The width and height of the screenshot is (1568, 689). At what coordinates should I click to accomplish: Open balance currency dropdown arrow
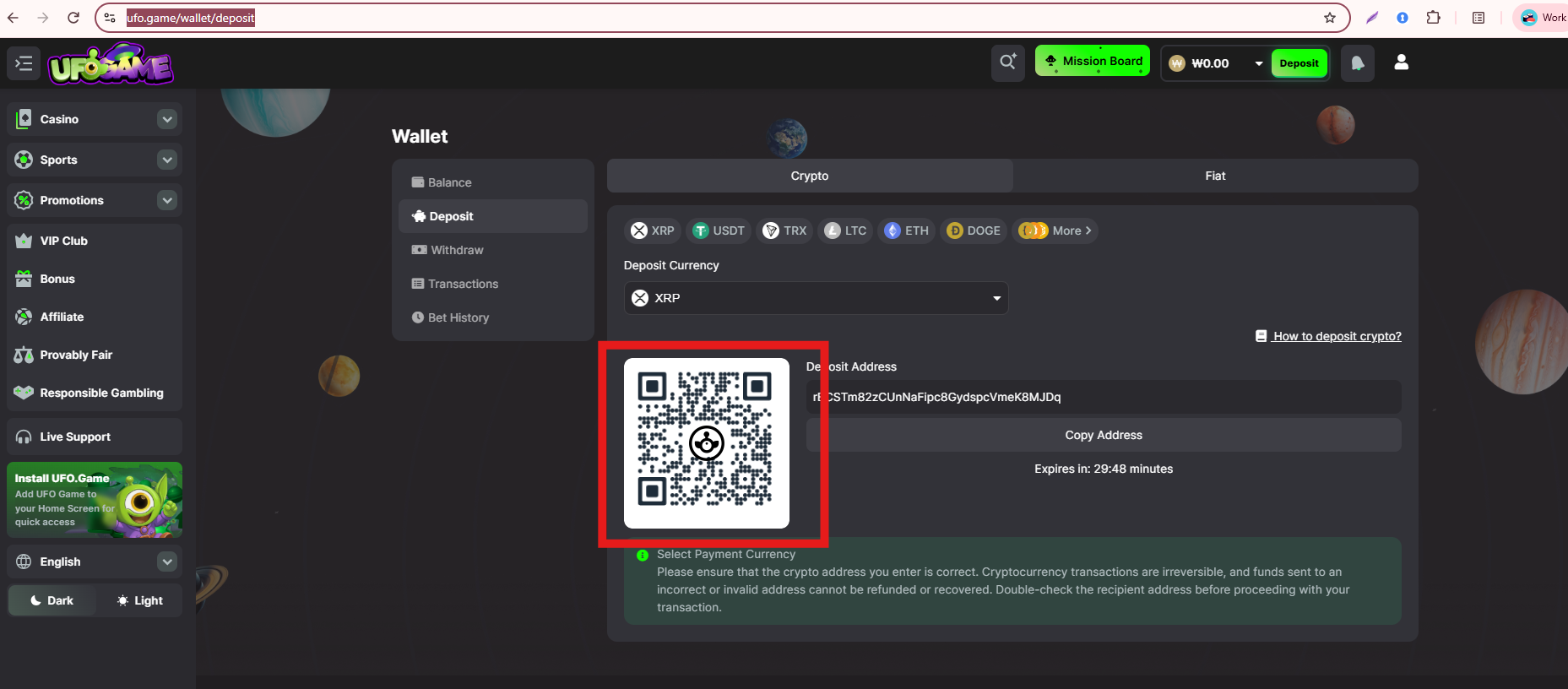[x=1259, y=63]
